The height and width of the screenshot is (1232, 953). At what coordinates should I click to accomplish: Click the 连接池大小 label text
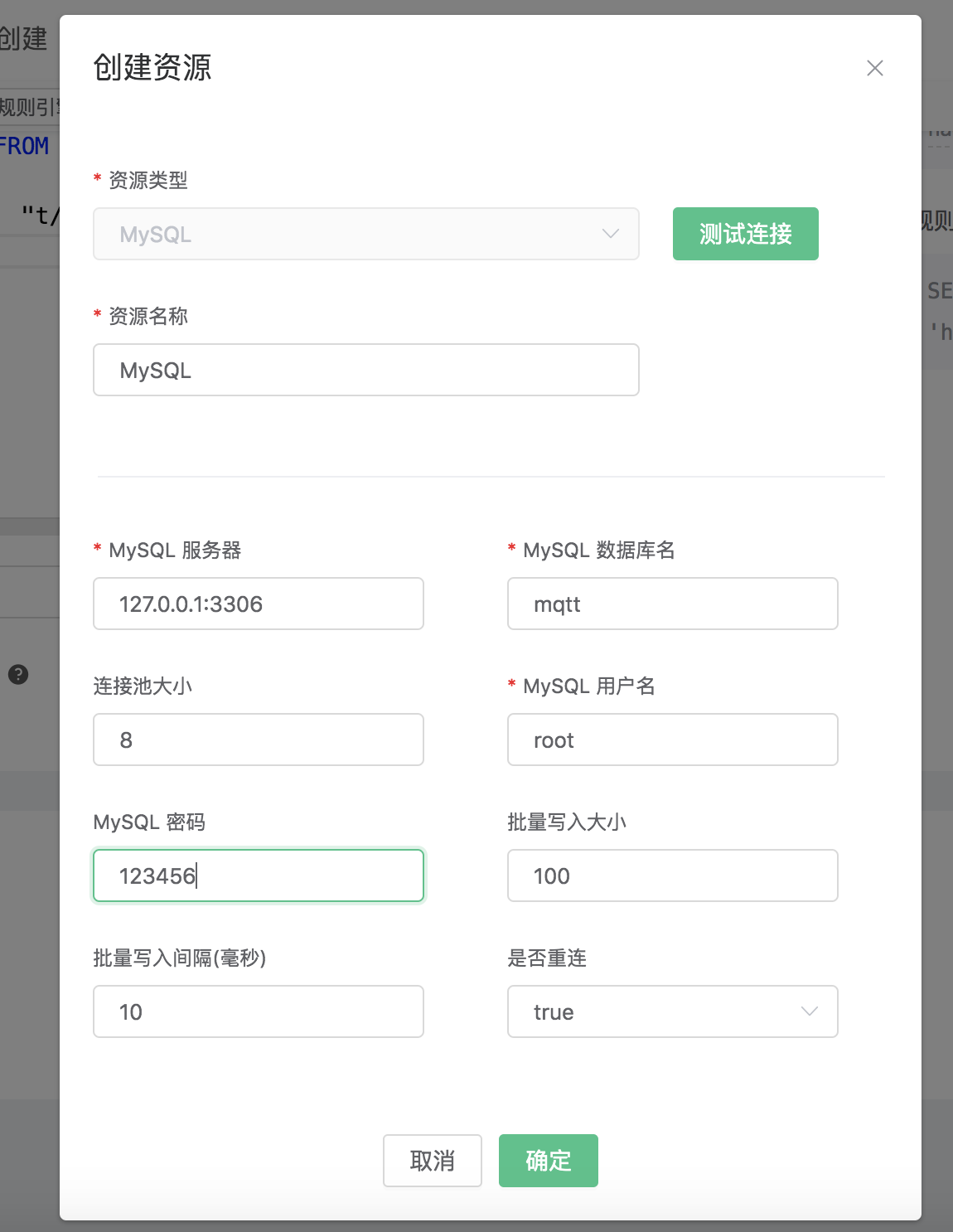[x=143, y=686]
